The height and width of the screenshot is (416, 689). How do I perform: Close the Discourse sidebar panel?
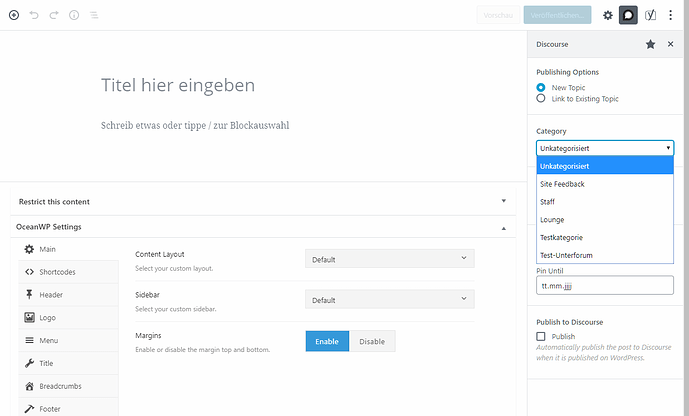click(x=671, y=44)
